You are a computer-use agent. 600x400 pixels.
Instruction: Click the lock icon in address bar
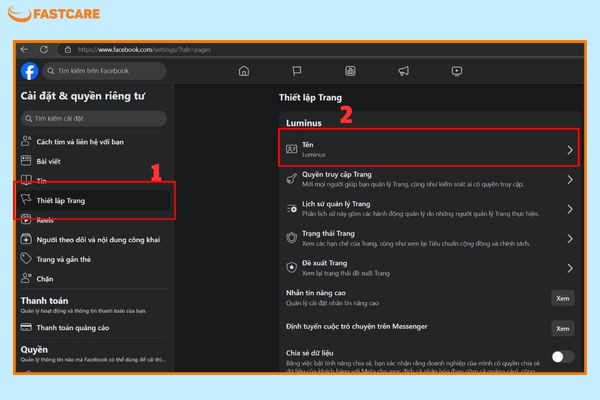click(68, 50)
